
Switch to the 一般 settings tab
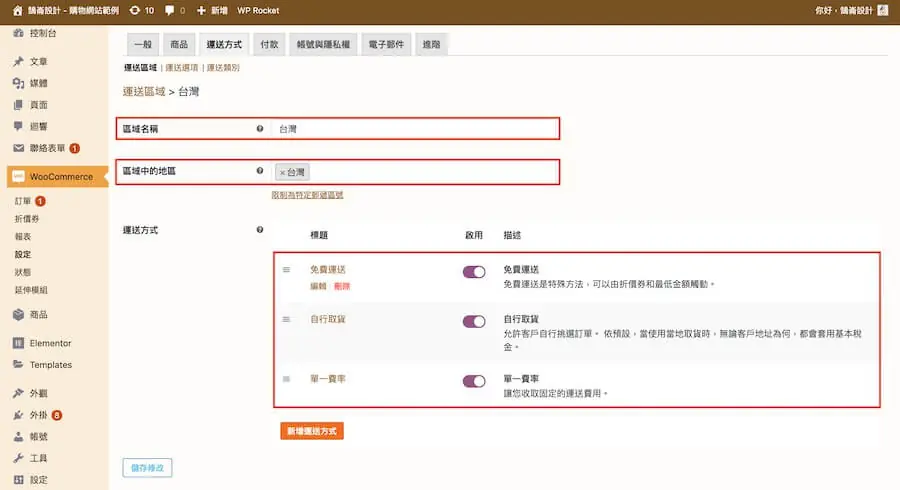(143, 44)
